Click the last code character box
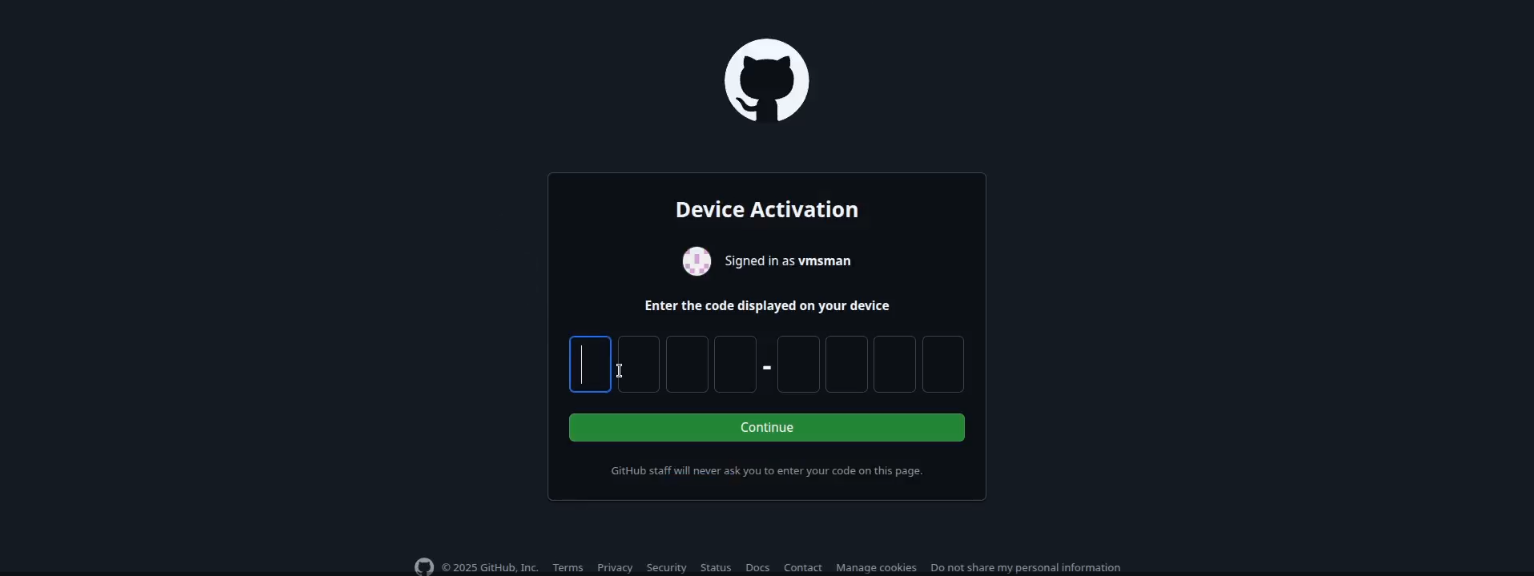This screenshot has height=576, width=1534. click(943, 364)
